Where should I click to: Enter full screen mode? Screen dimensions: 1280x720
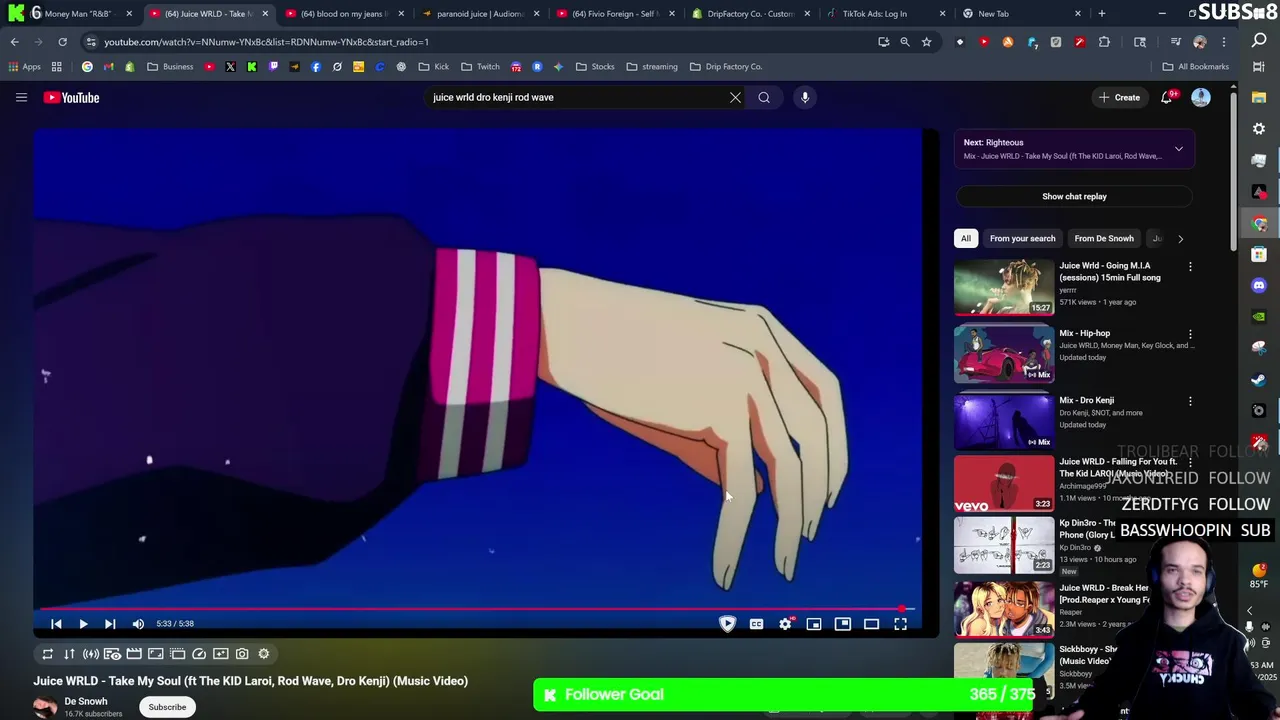(900, 624)
